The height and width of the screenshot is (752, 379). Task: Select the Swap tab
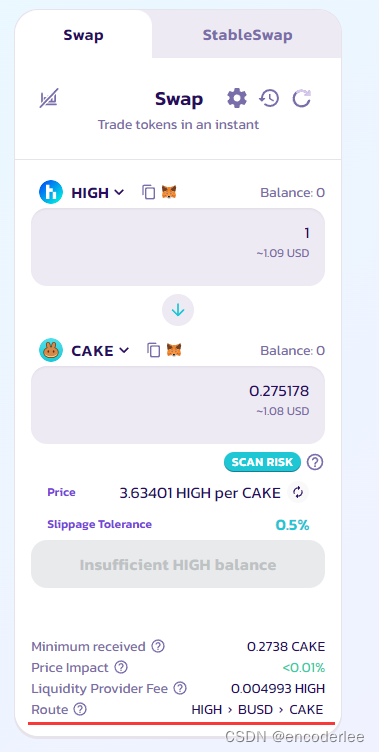(83, 35)
